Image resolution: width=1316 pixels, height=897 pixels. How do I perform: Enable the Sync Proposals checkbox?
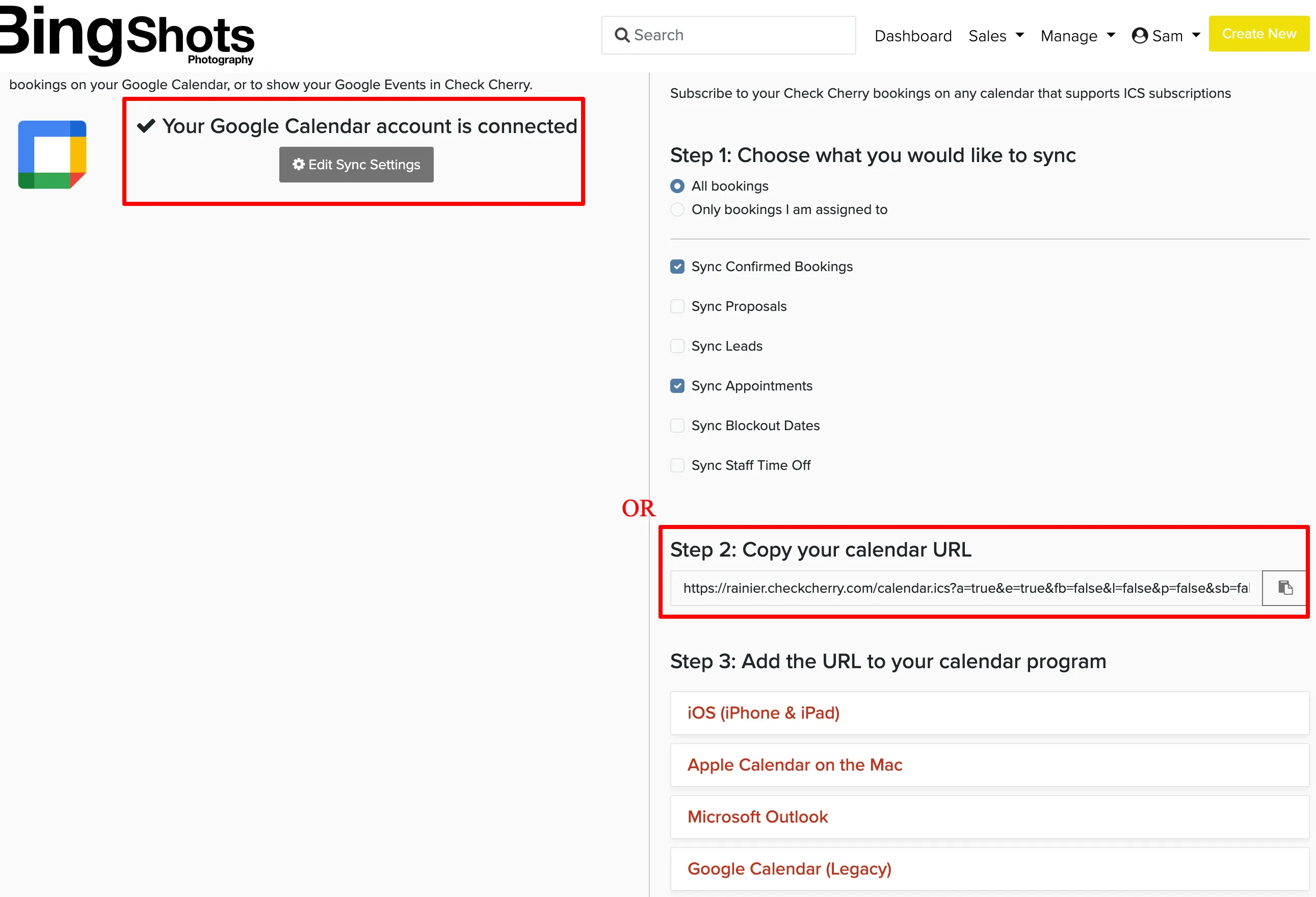coord(677,306)
